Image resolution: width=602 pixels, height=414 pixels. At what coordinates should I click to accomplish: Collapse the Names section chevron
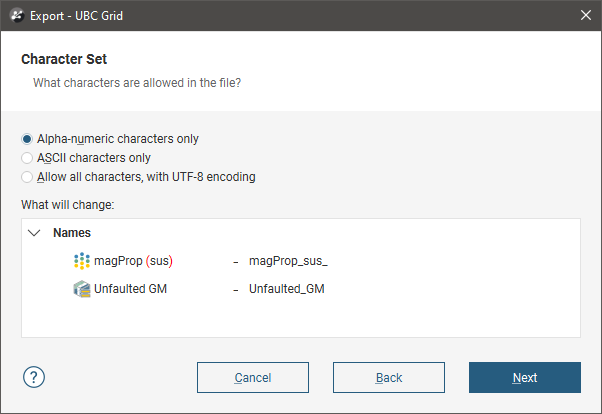[35, 232]
